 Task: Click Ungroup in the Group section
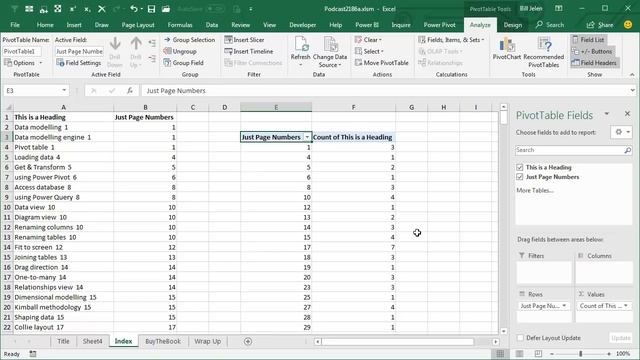(x=180, y=51)
